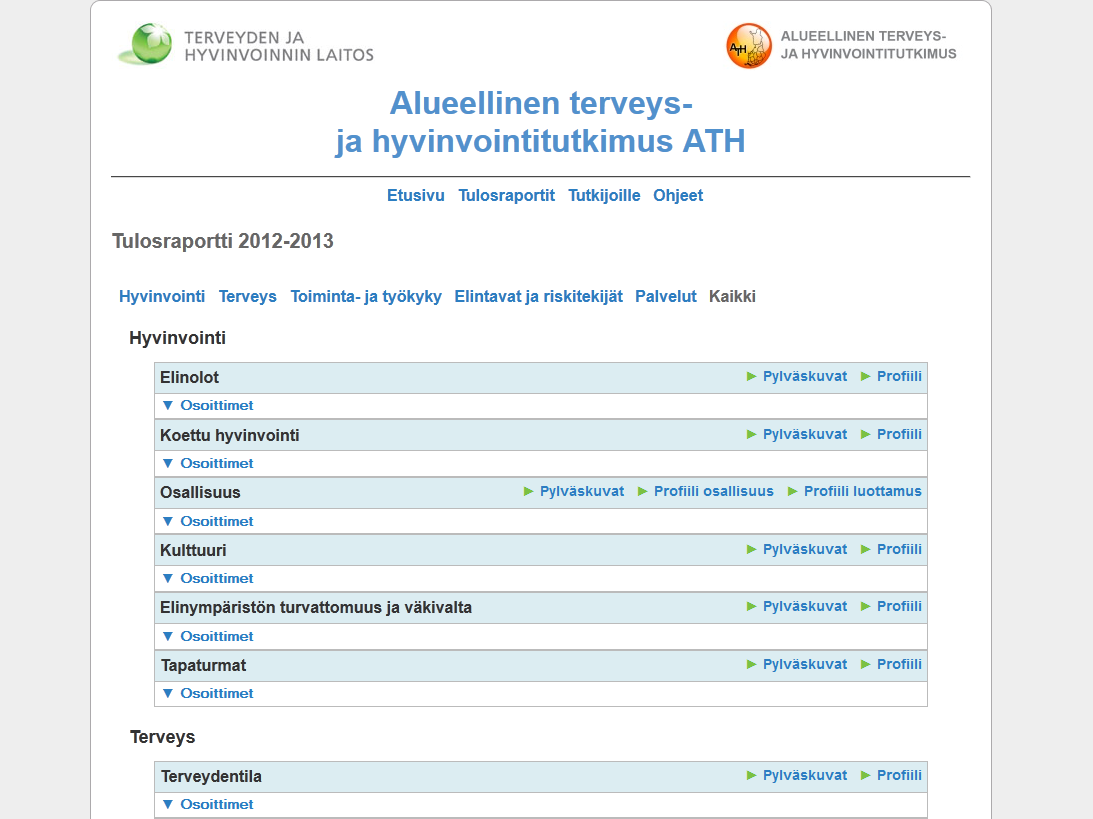The width and height of the screenshot is (1093, 819).
Task: Click the Tapaturmat row heading
Action: 204,665
